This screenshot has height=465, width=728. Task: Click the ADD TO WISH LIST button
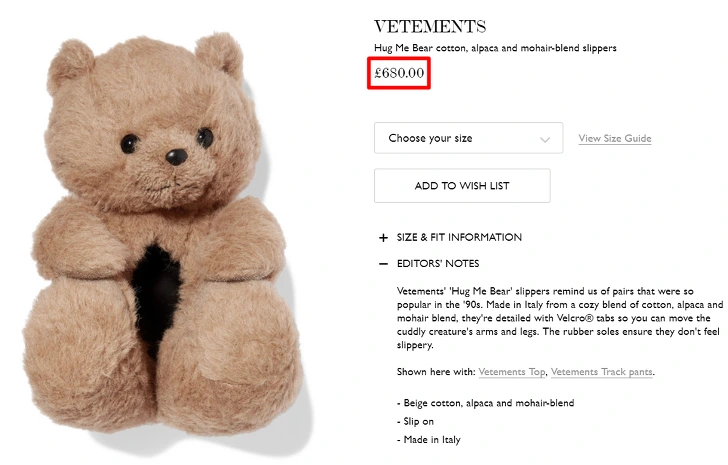[x=462, y=186]
